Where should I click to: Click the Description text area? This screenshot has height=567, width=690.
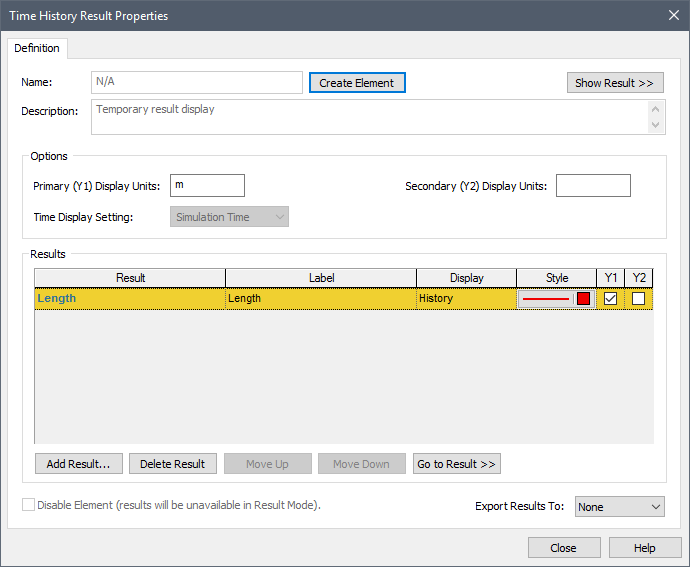[x=378, y=117]
